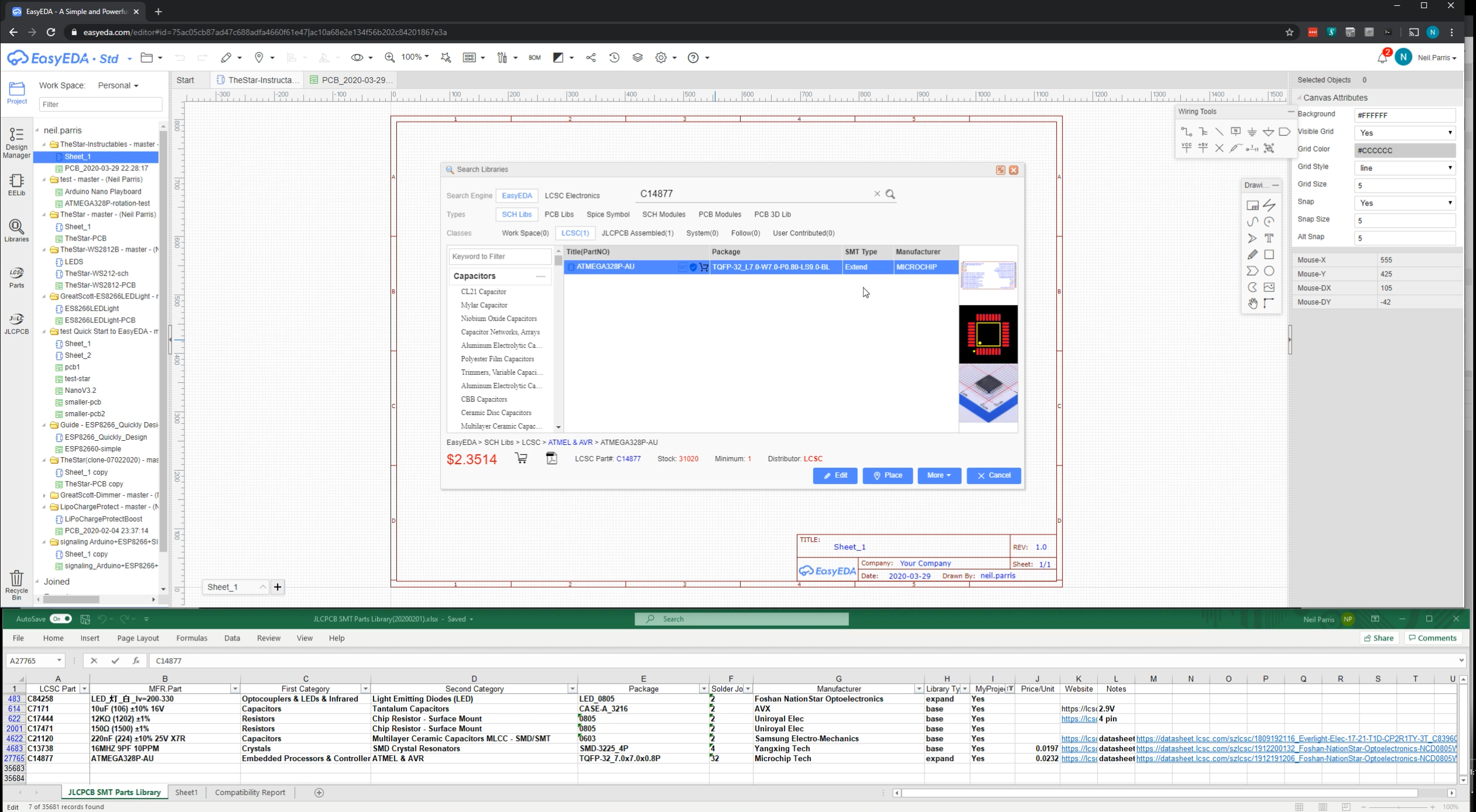Screen dimensions: 1476x812
Task: Expand the LCSC(1) filter tab
Action: pyautogui.click(x=575, y=233)
